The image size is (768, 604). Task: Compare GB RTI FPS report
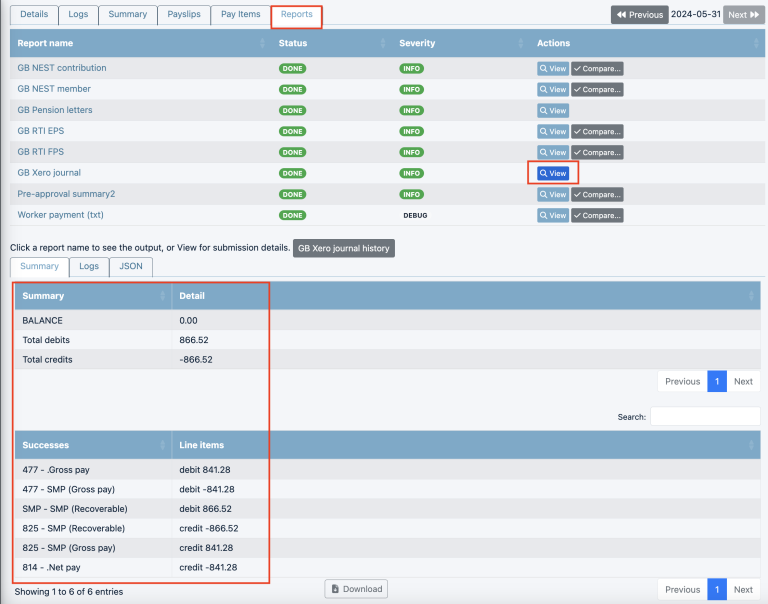pyautogui.click(x=597, y=152)
